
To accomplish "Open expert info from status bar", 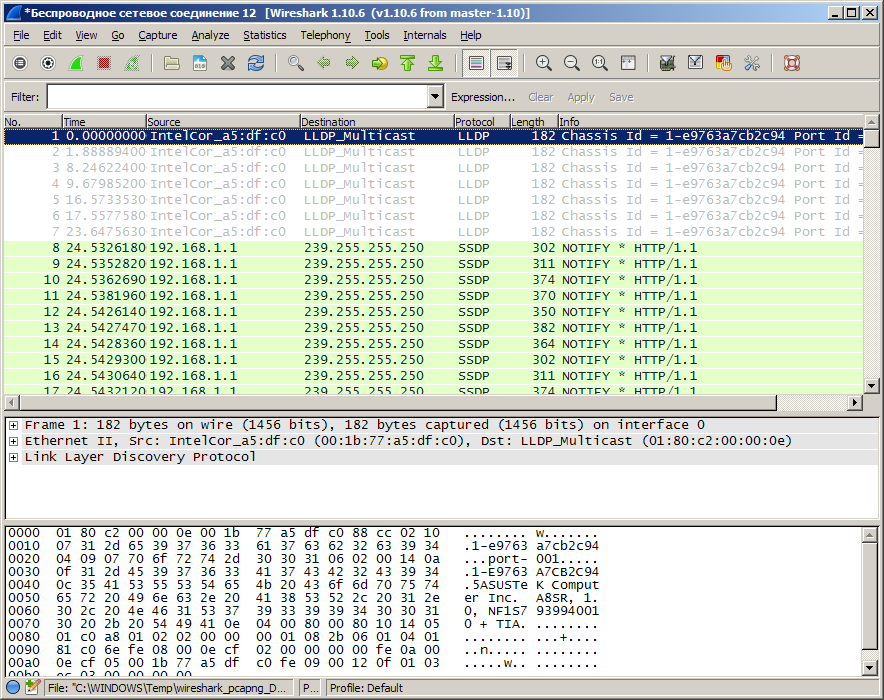I will (x=13, y=687).
